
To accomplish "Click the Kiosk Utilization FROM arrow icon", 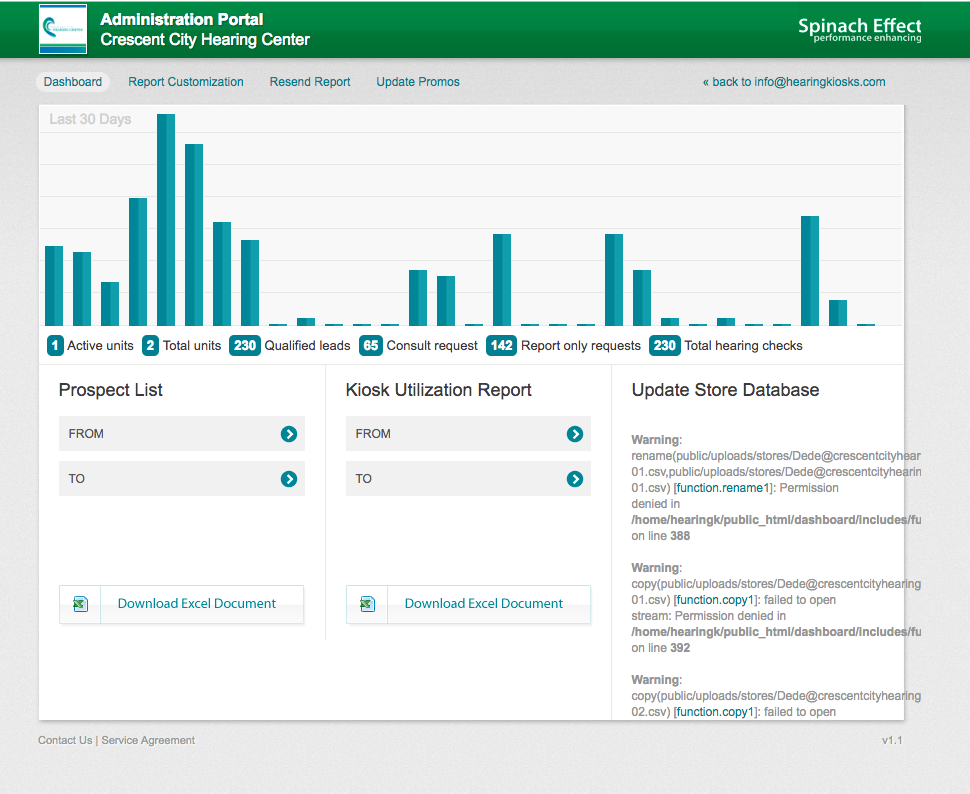I will click(575, 434).
